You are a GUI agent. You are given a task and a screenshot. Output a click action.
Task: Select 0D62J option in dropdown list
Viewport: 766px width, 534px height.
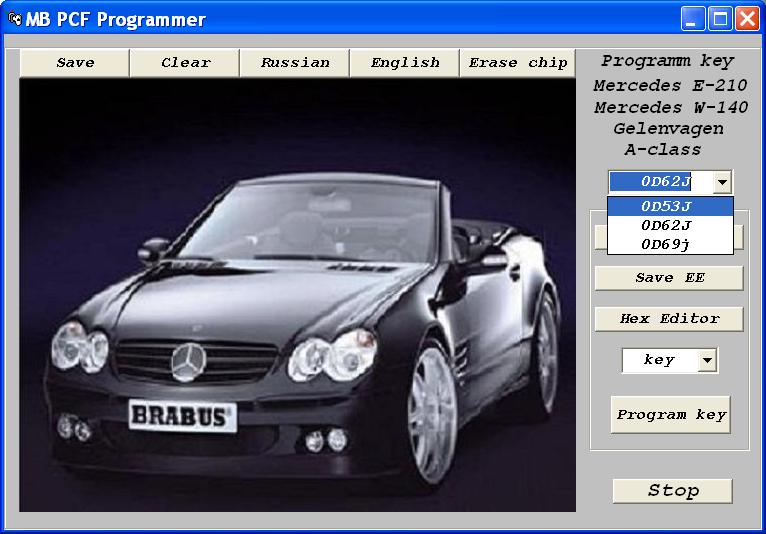pos(670,225)
